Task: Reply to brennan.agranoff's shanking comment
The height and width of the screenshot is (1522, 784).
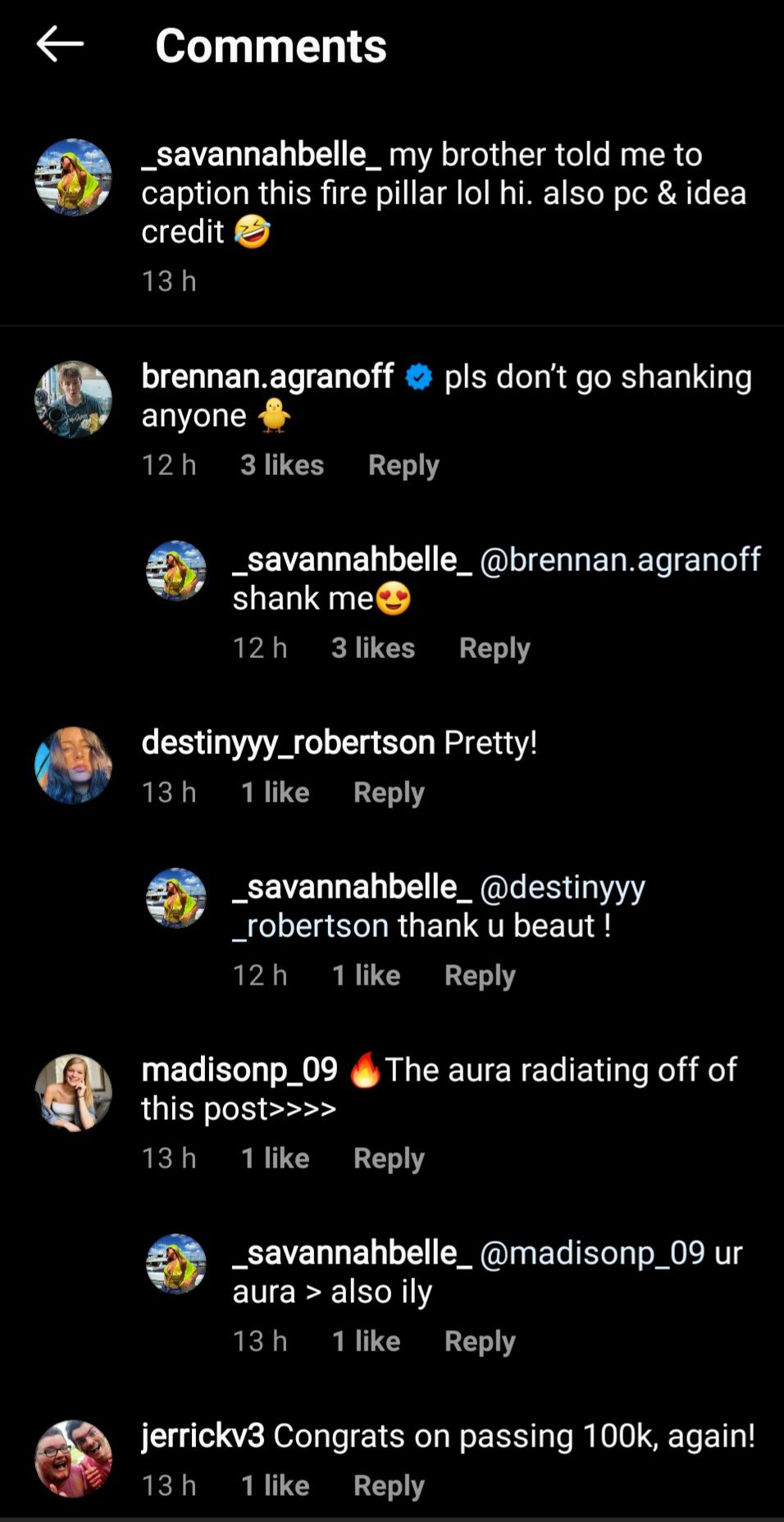Action: pos(403,465)
